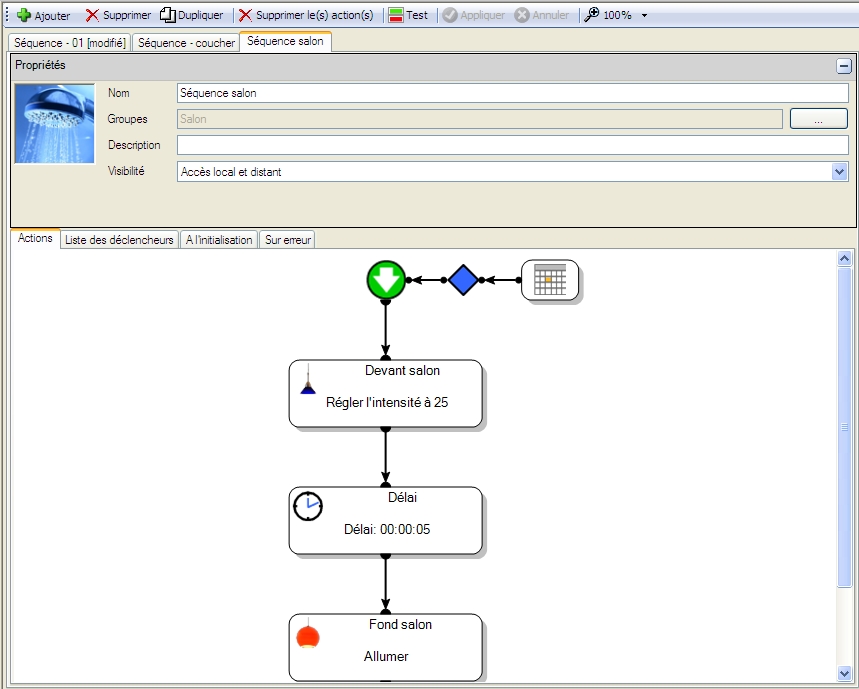Click the Dupliquer toolbar icon
859x689 pixels.
tap(168, 16)
